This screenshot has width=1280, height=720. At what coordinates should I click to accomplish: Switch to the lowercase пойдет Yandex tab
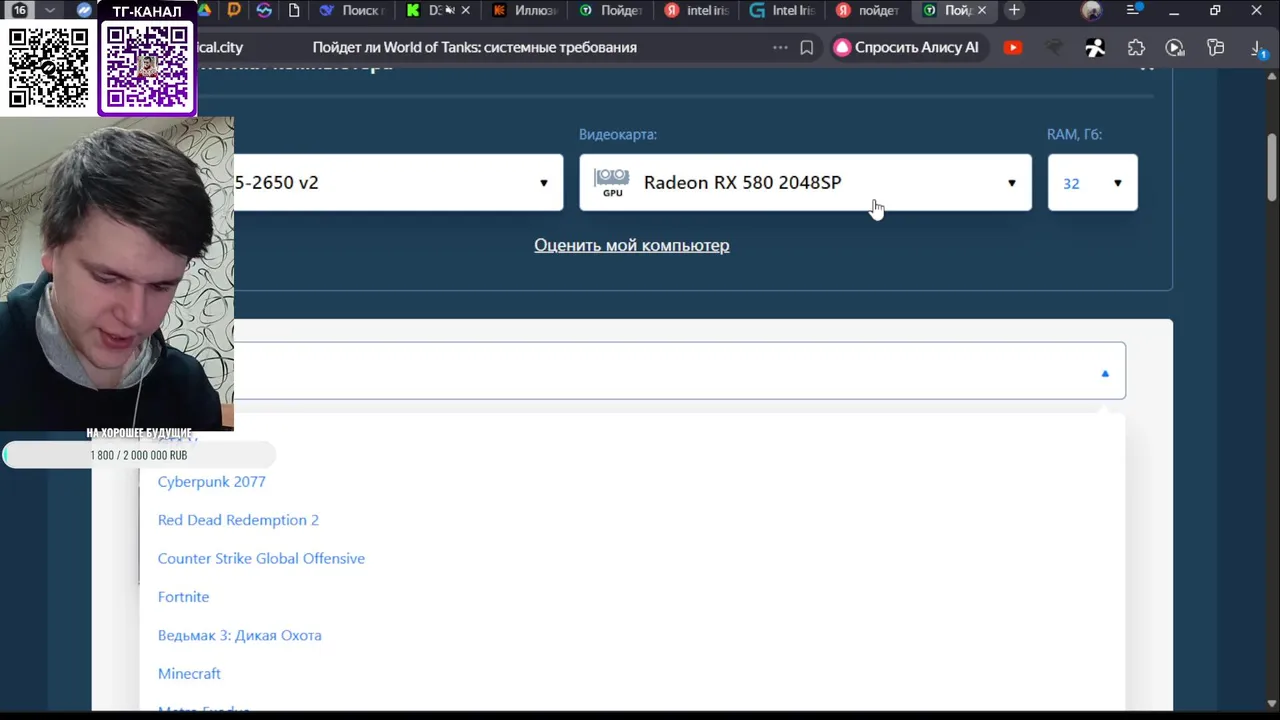[870, 10]
